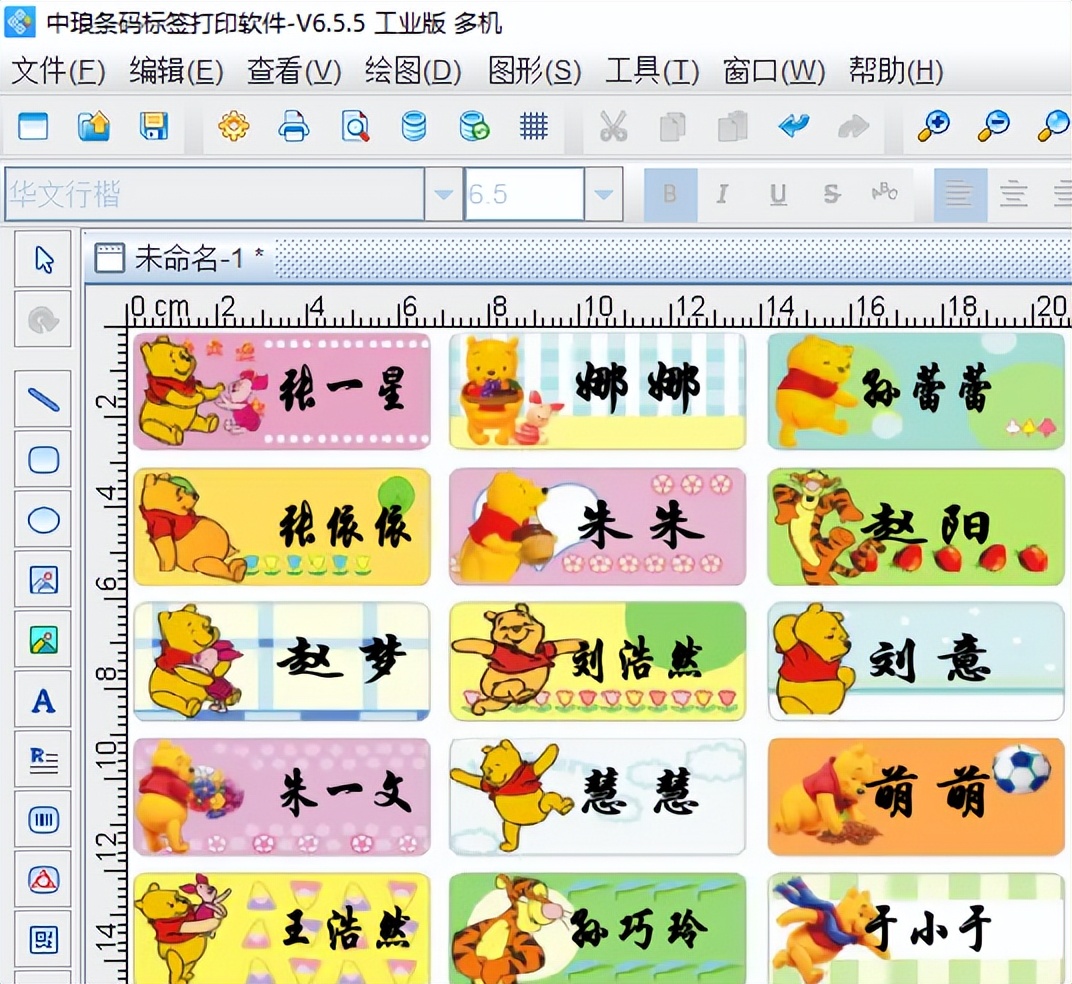Viewport: 1072px width, 984px height.
Task: Open print preview
Action: click(x=353, y=127)
